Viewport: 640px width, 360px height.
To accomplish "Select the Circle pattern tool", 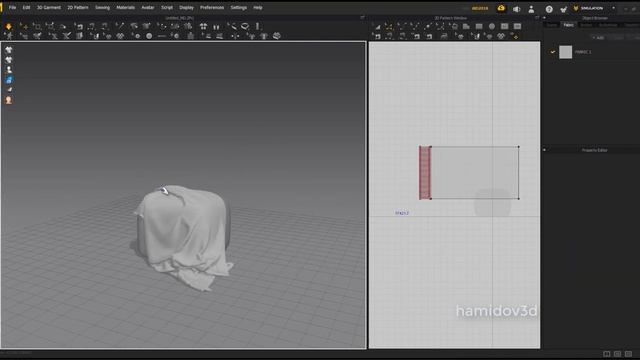I will 492,27.
